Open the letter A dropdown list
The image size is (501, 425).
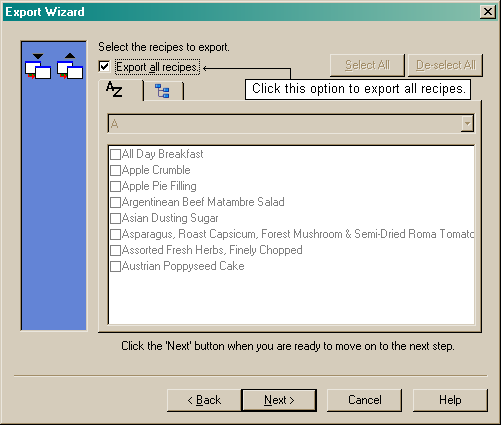[467, 124]
